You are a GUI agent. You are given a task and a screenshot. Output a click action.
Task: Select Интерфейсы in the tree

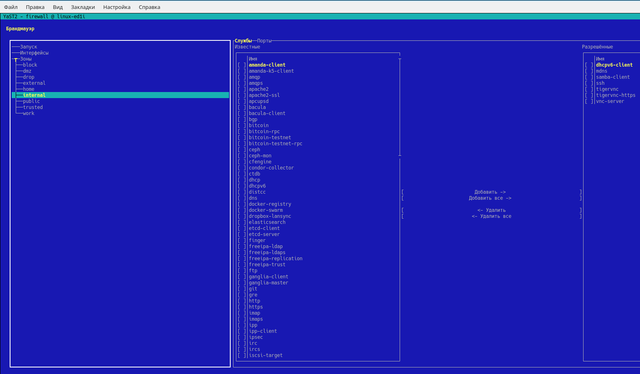[34, 53]
